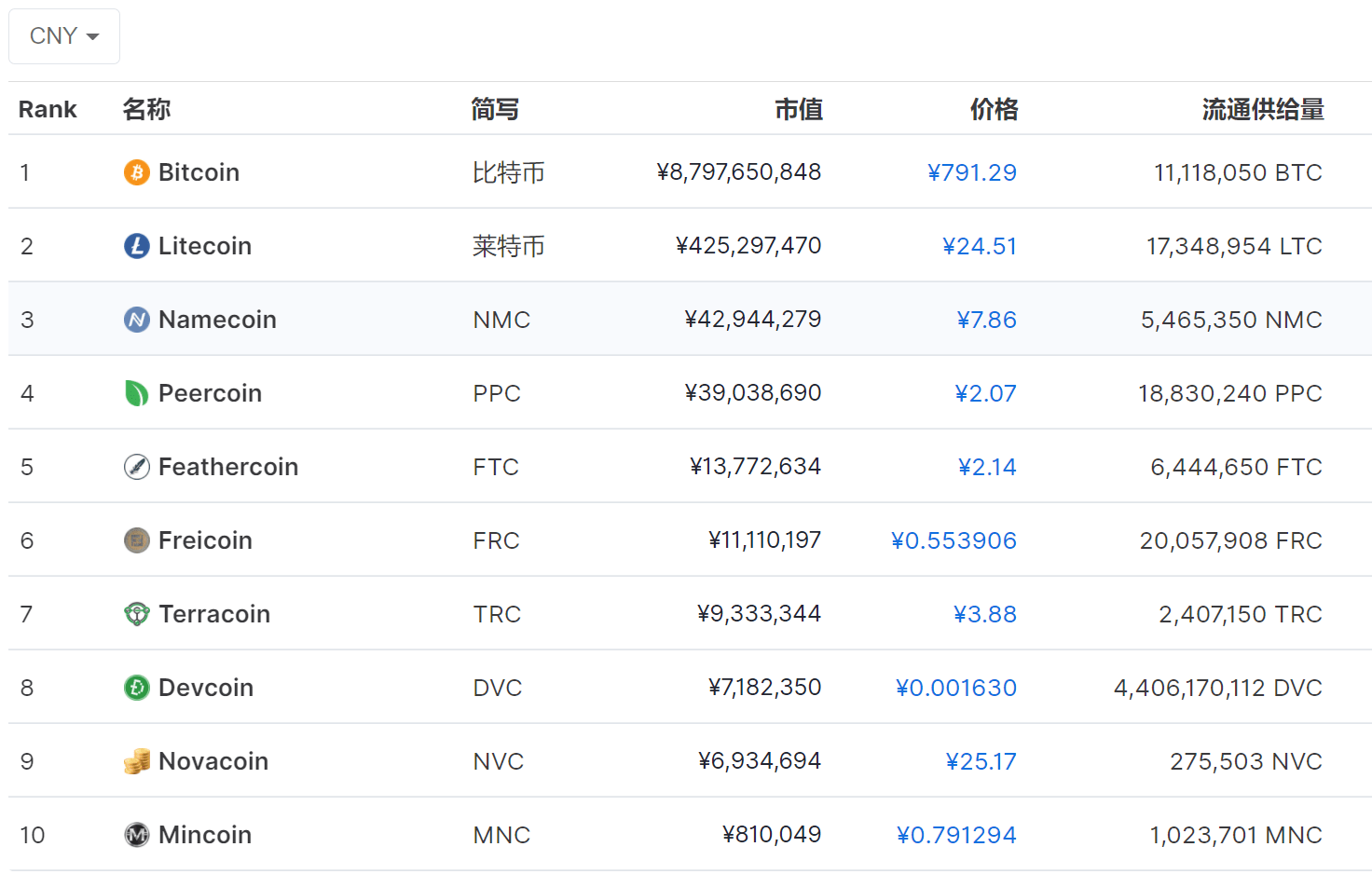This screenshot has height=874, width=1372.
Task: Click Terracoin price ¥3.88
Action: (x=985, y=614)
